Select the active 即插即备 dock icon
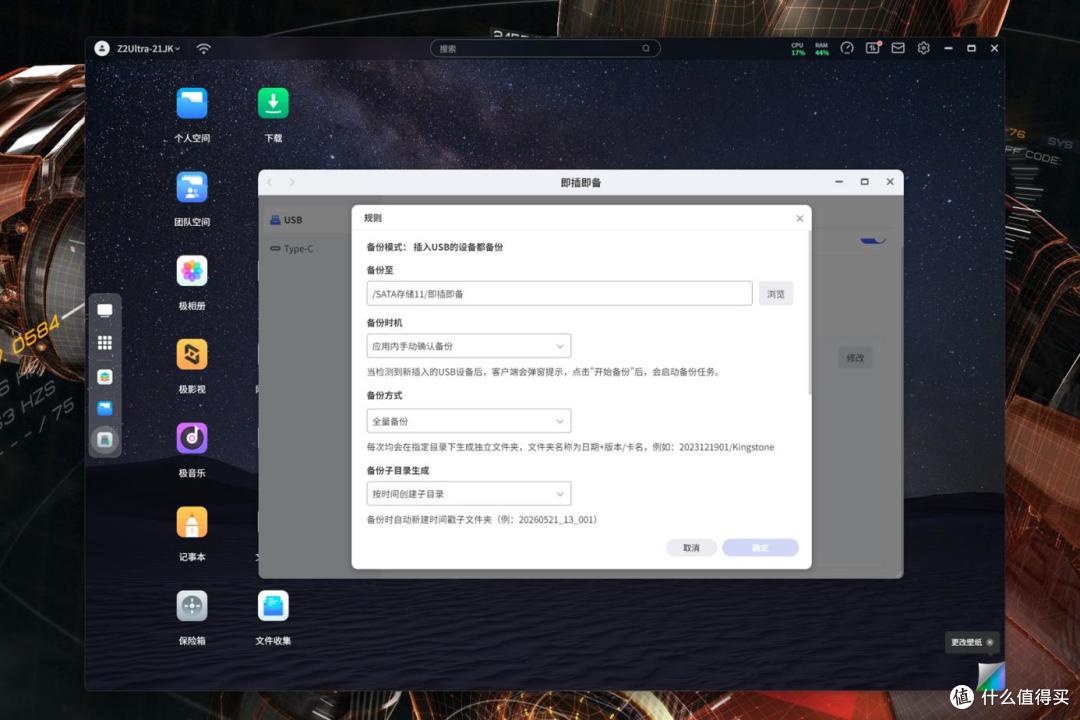The width and height of the screenshot is (1080, 720). coord(105,440)
